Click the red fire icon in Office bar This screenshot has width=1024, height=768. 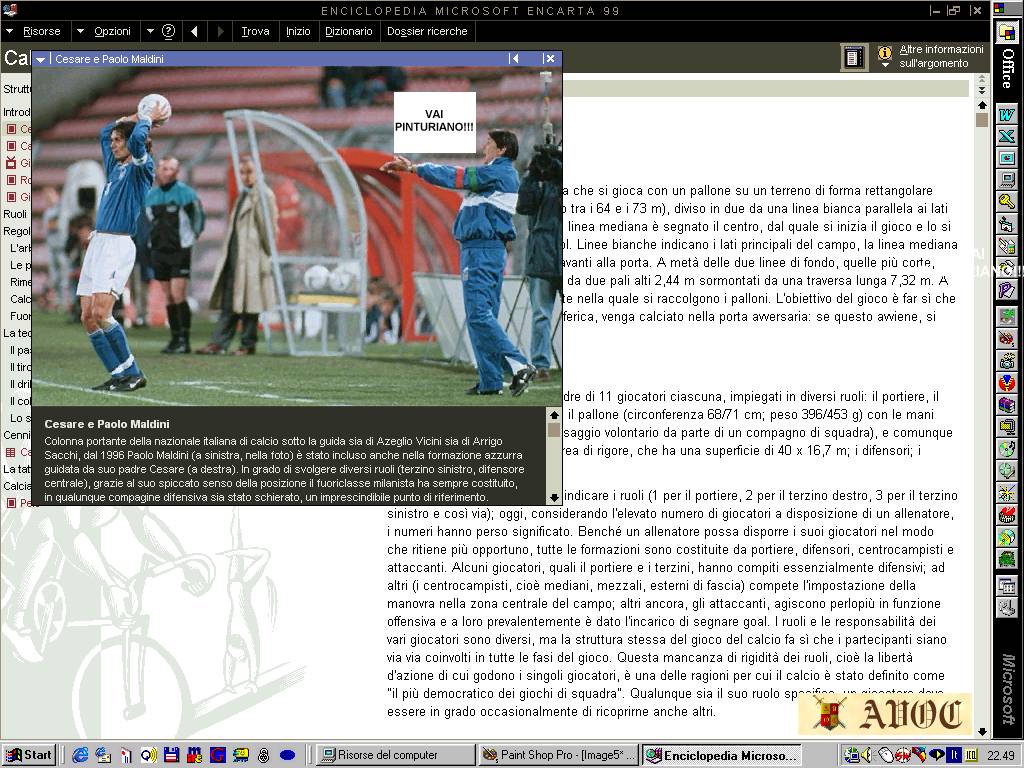click(x=1006, y=515)
